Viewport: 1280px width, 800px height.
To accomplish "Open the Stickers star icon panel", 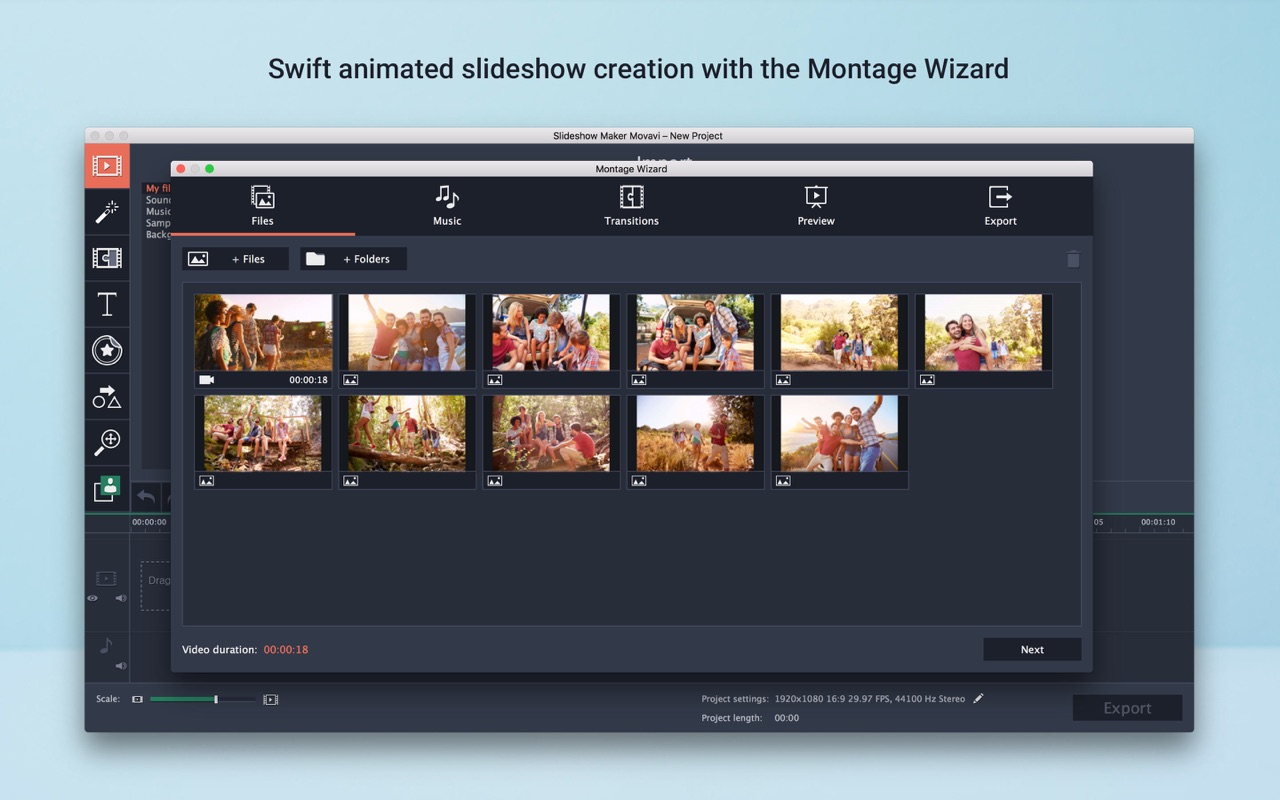I will (x=107, y=350).
